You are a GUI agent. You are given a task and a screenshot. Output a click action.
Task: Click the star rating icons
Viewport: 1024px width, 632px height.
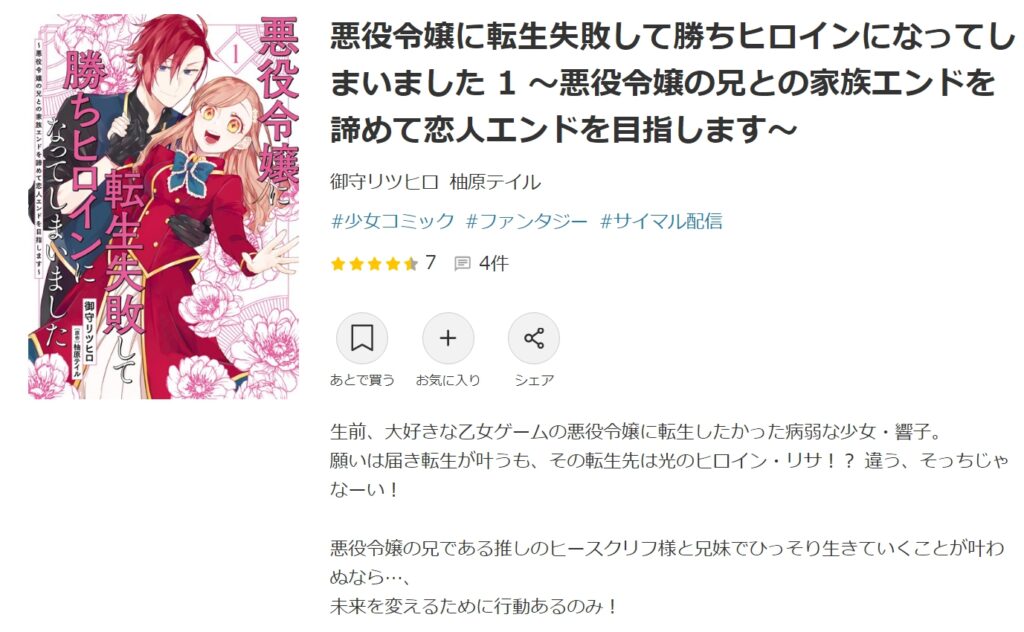point(374,264)
